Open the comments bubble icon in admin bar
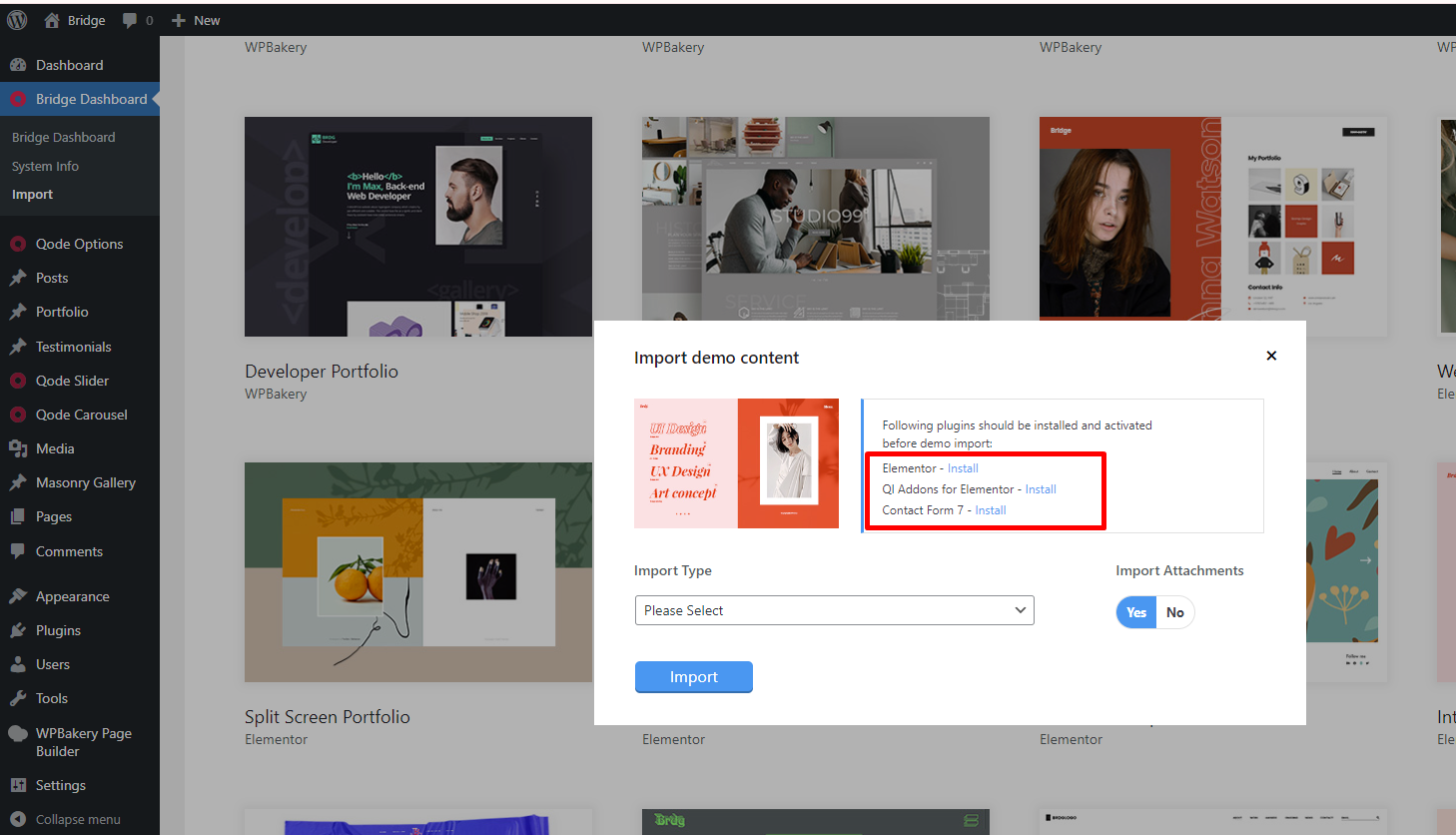The image size is (1456, 835). coord(130,20)
